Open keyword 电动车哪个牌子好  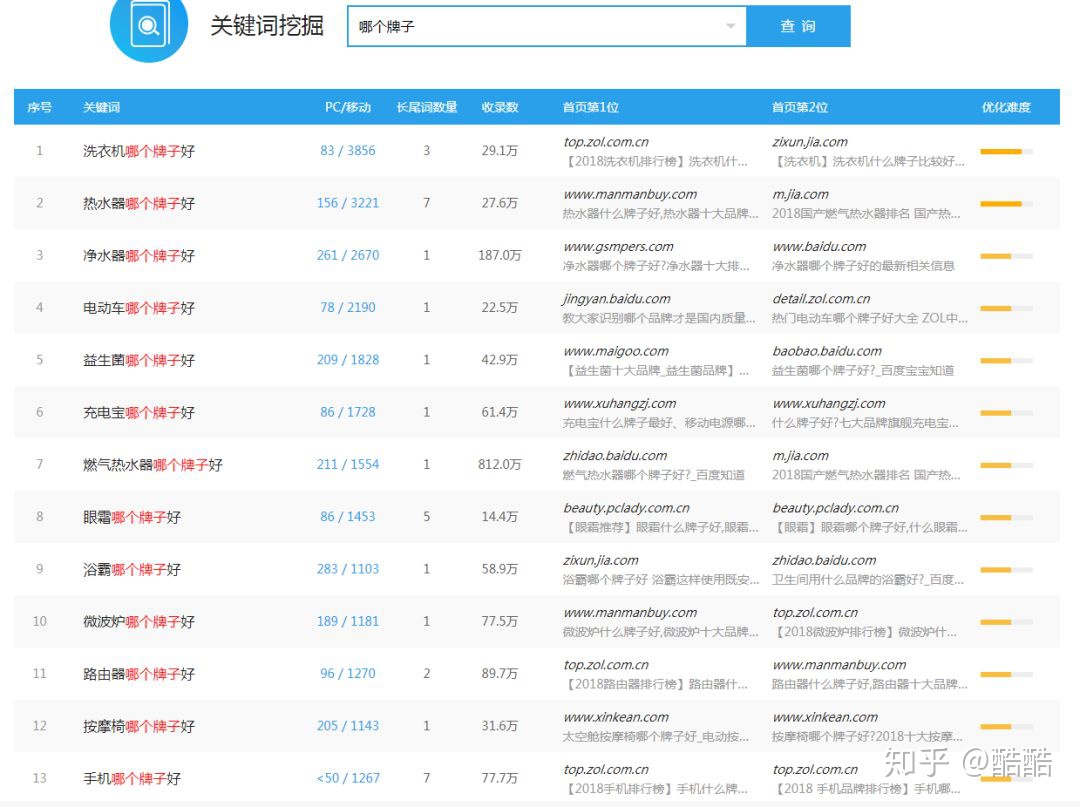138,308
